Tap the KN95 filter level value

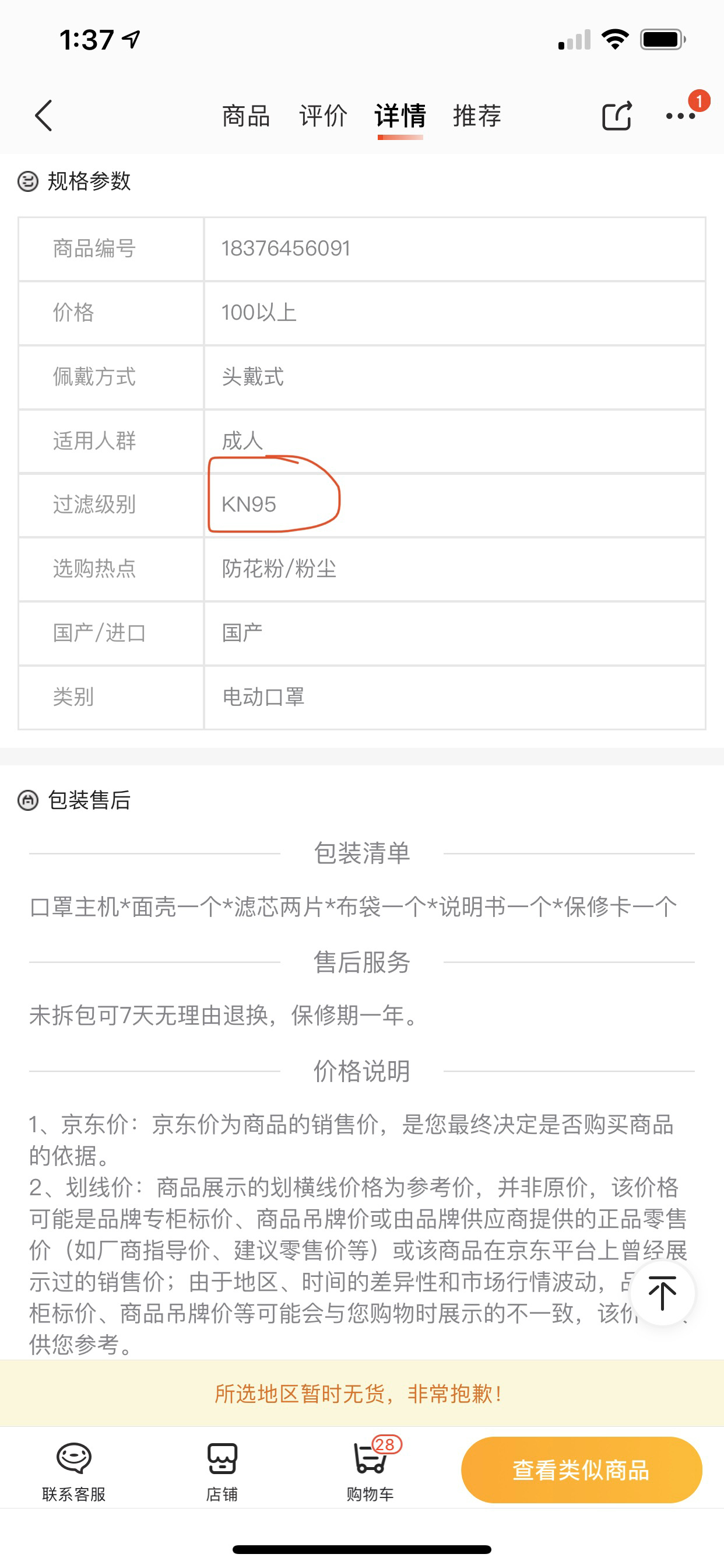[249, 505]
